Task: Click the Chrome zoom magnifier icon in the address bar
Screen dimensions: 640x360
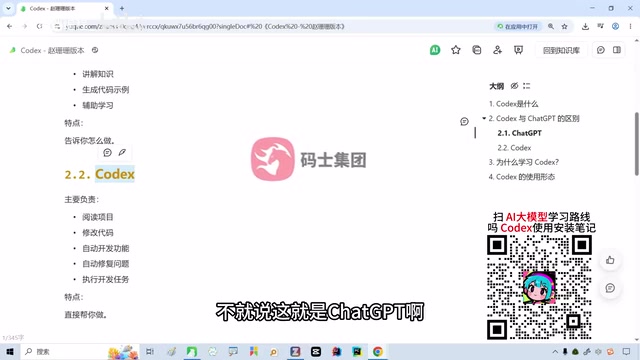Action: pyautogui.click(x=551, y=27)
